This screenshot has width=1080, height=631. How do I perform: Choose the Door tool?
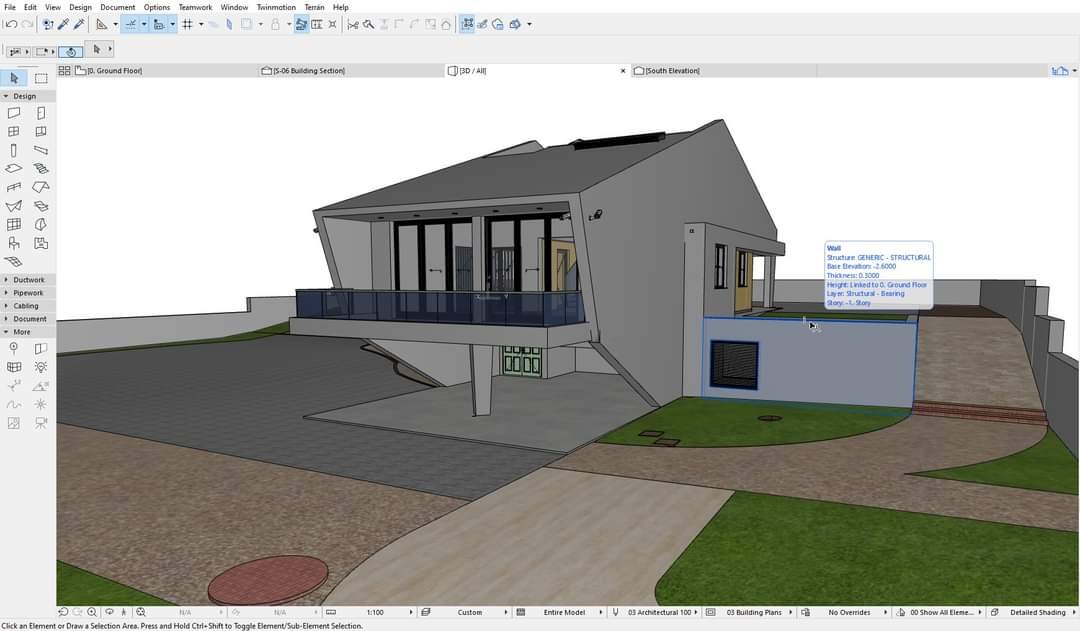pos(41,113)
